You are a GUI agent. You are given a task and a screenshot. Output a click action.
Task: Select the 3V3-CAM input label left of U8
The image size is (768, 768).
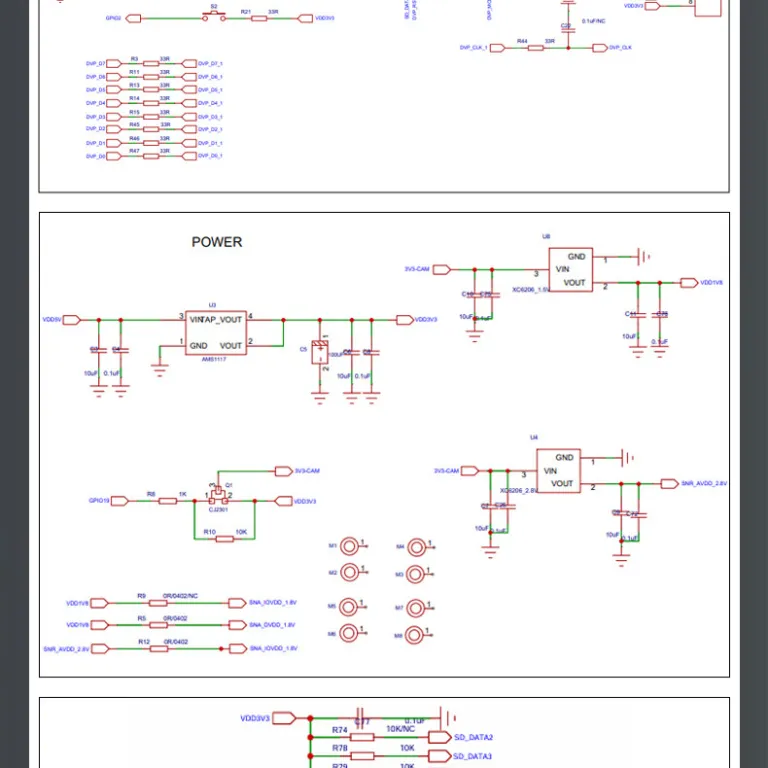click(x=417, y=269)
